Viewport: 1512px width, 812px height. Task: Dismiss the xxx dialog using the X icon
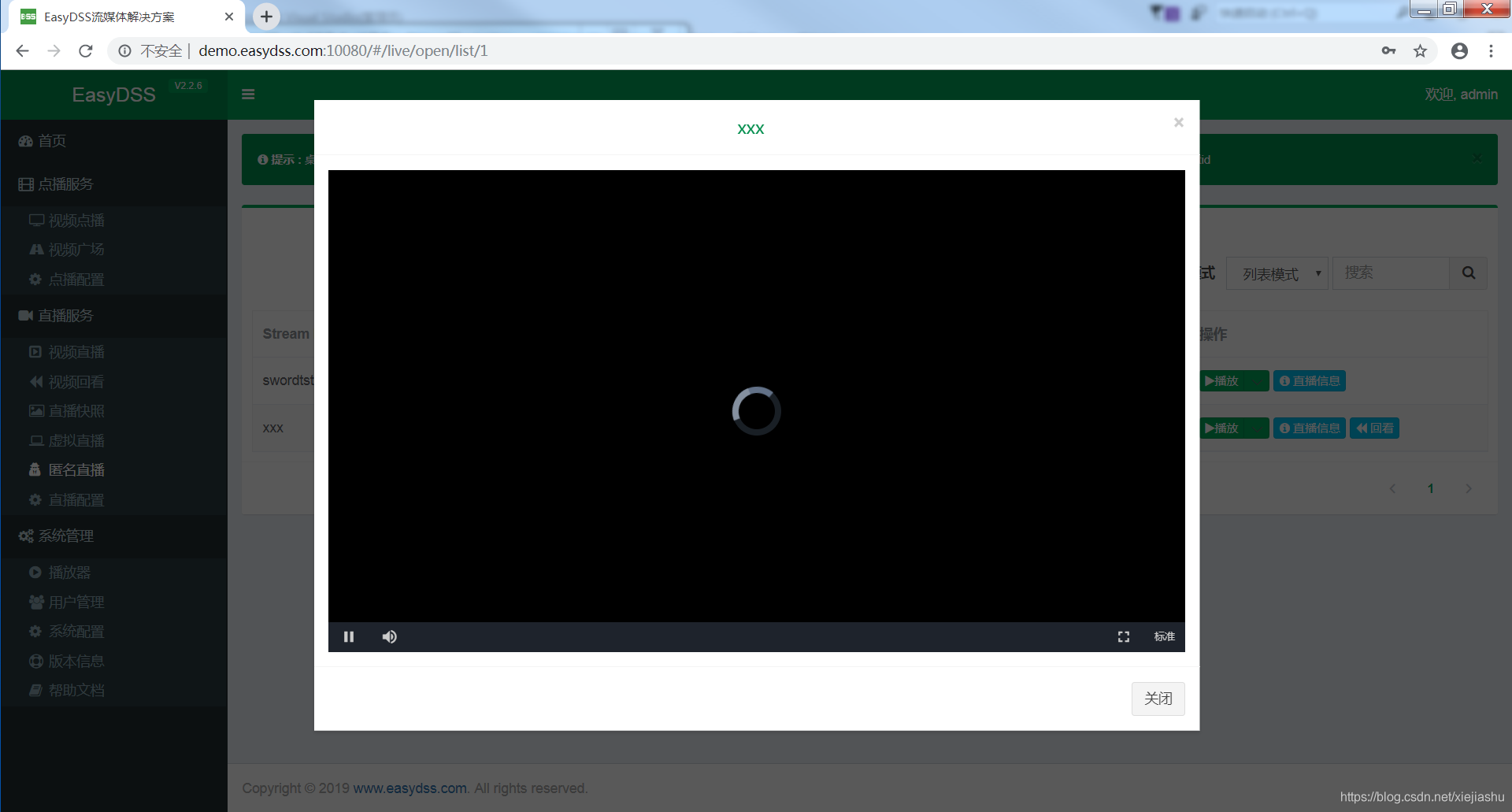click(x=1179, y=122)
